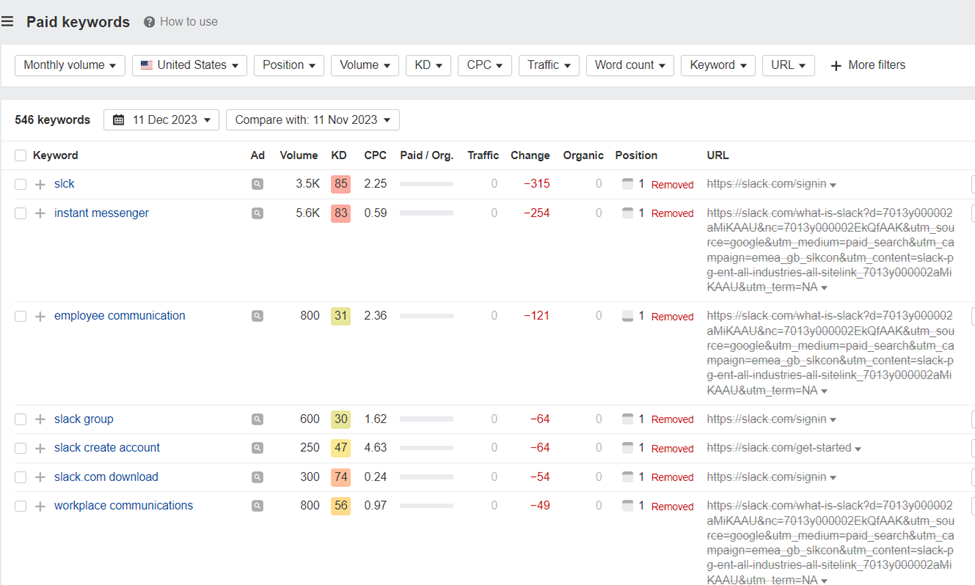Viewport: 975px width, 585px height.
Task: Click the SERP position icon in employee communication row
Action: [627, 316]
